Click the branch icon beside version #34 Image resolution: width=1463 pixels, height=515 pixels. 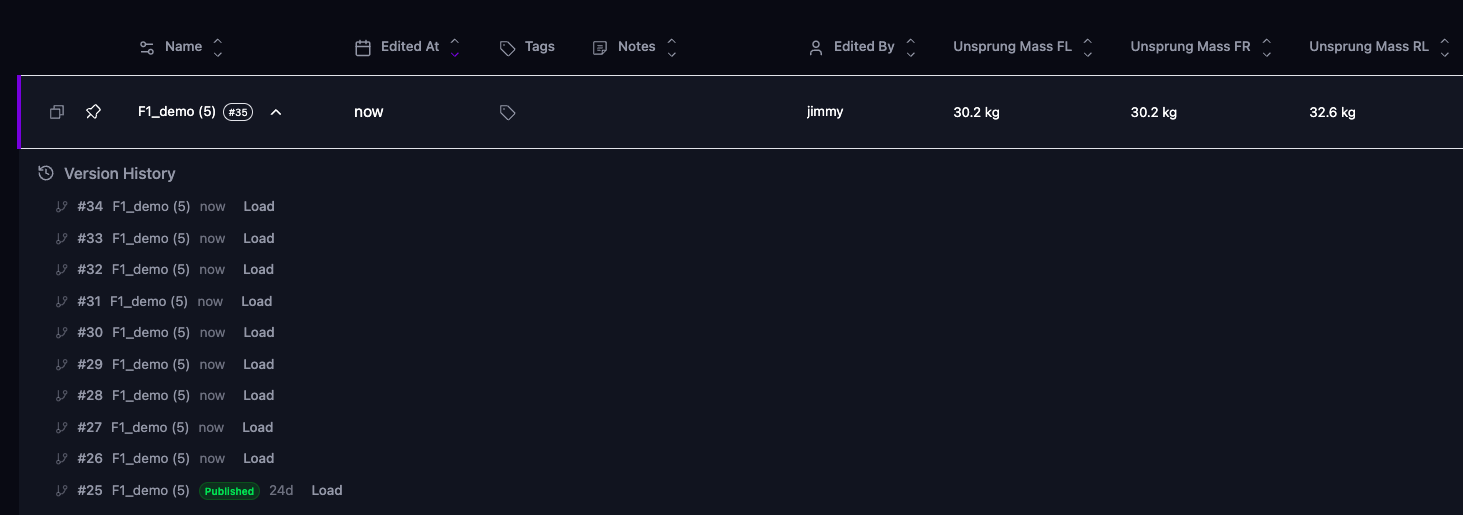pyautogui.click(x=62, y=207)
